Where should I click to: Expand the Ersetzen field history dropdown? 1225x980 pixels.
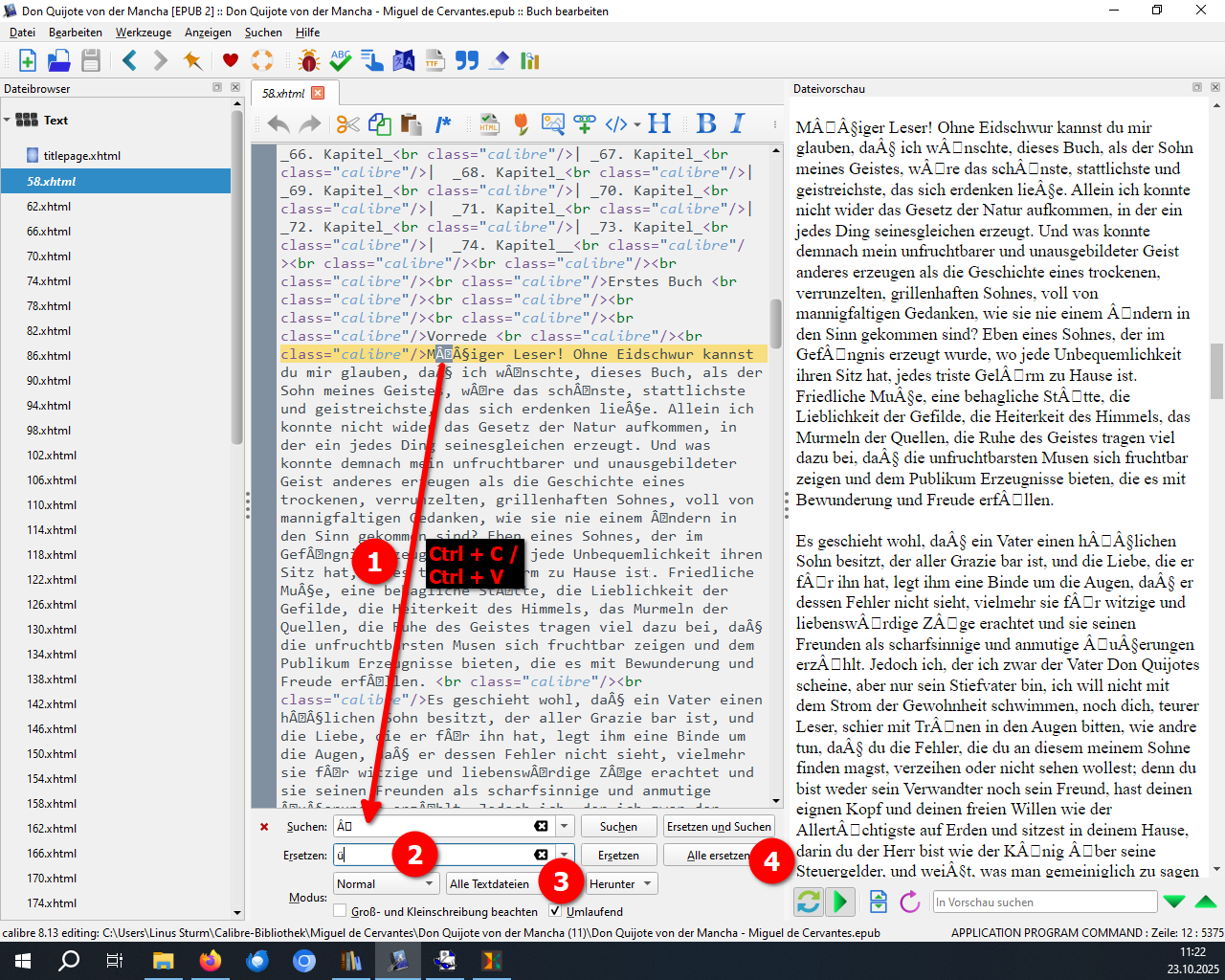click(x=565, y=855)
